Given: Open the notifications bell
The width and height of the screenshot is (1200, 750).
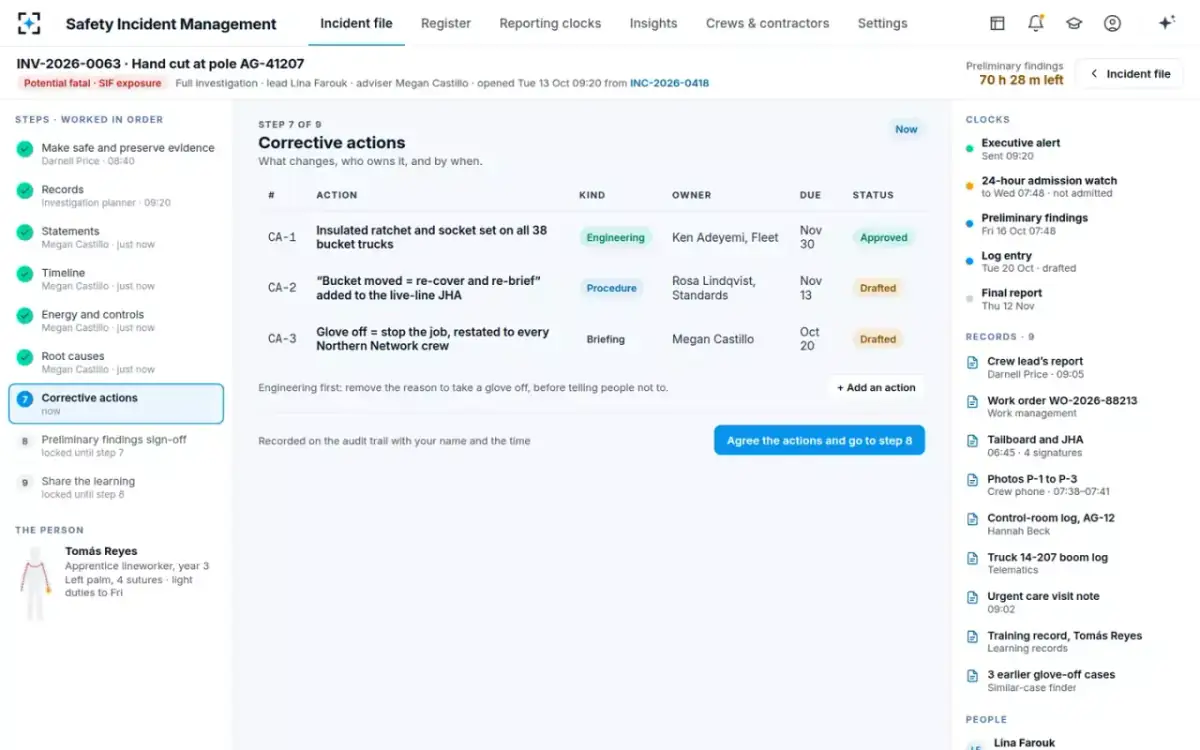Looking at the screenshot, I should click(x=1035, y=23).
